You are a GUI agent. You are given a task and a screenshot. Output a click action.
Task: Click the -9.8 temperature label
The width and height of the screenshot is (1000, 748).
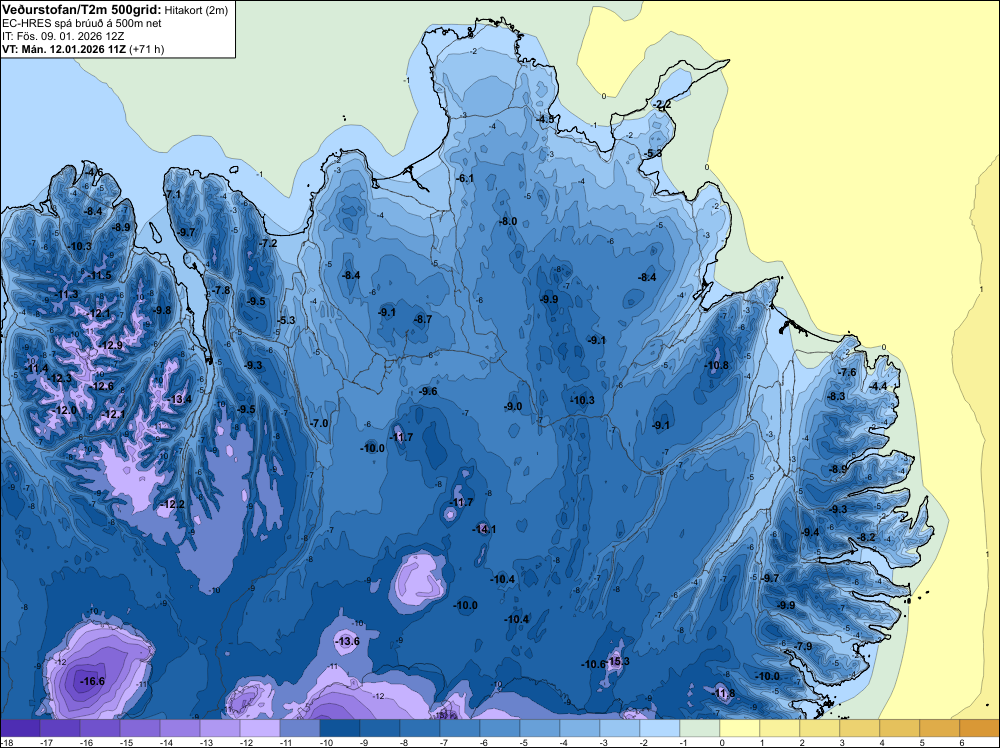click(163, 311)
